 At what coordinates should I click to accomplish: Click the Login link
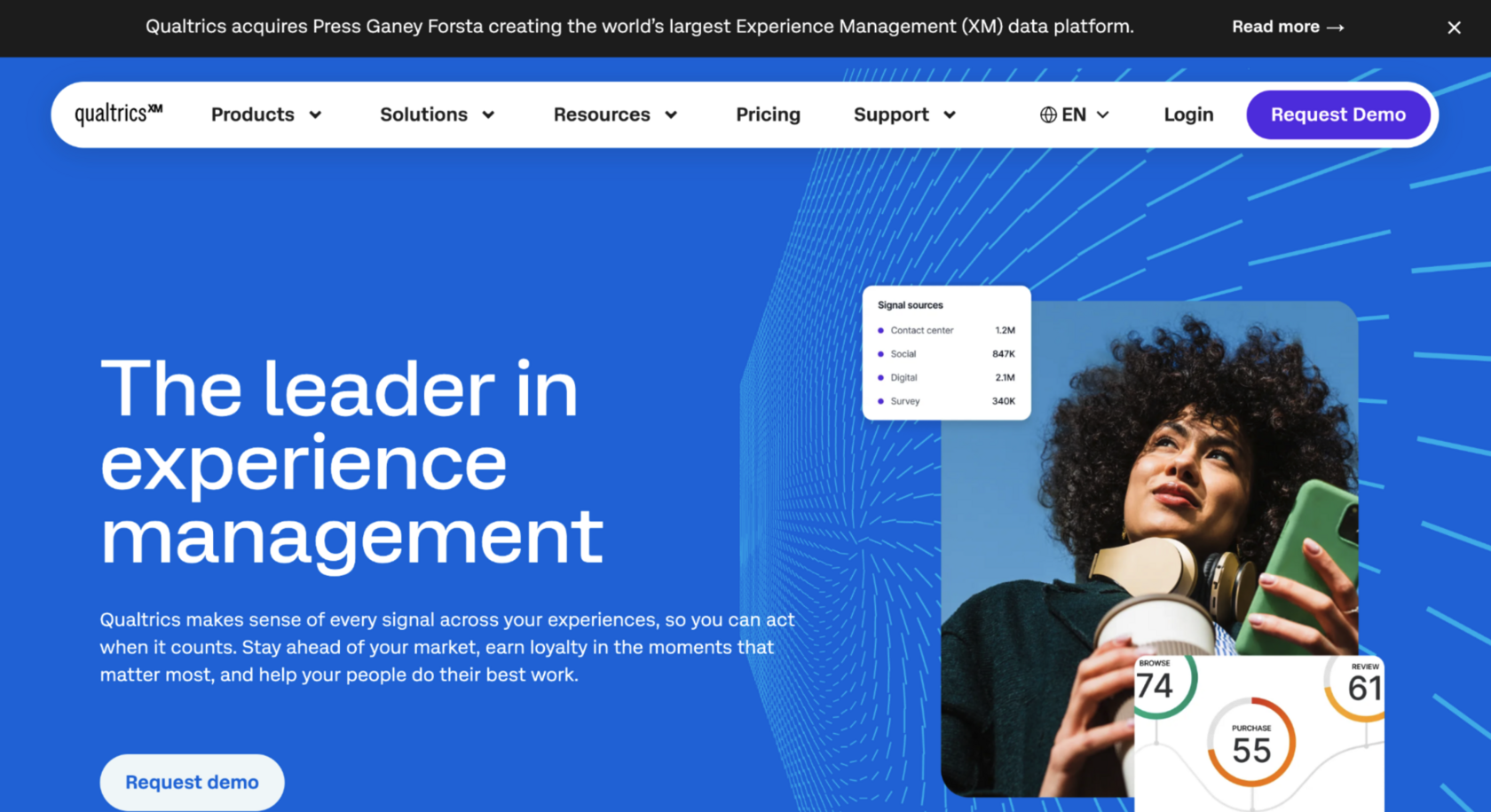(1188, 114)
